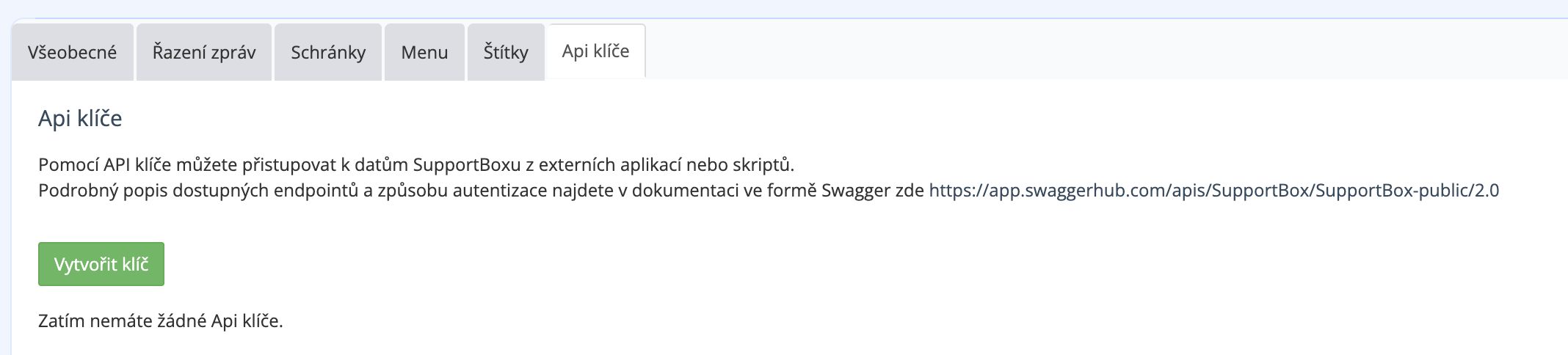Open the Řazení zpráv tab
1568x355 pixels.
204,53
